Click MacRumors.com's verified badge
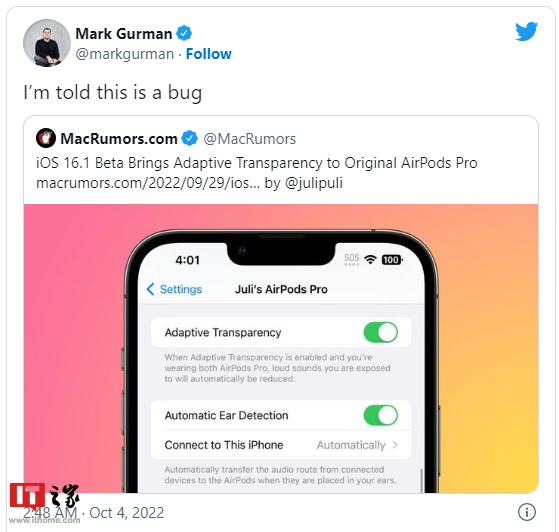559x532 pixels. (x=190, y=138)
